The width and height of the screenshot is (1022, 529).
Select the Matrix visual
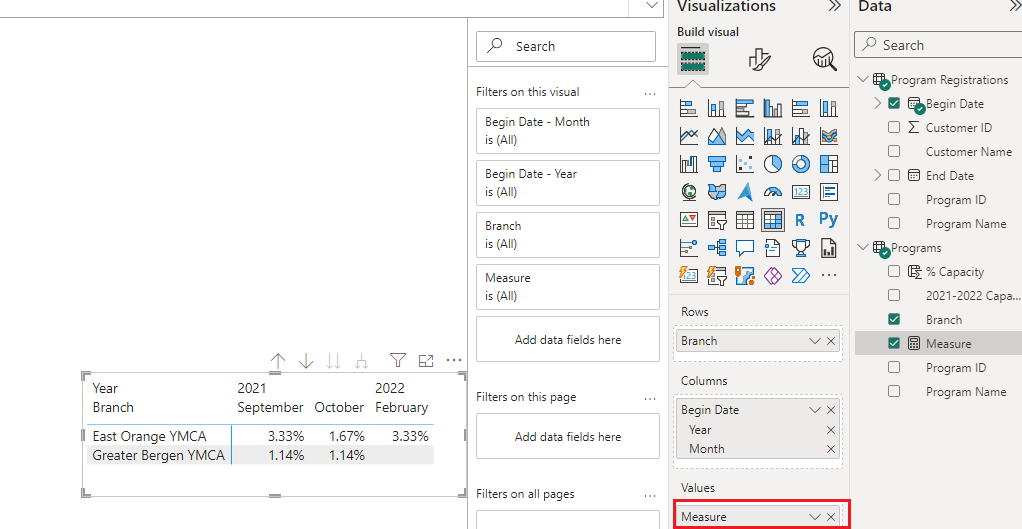[773, 220]
